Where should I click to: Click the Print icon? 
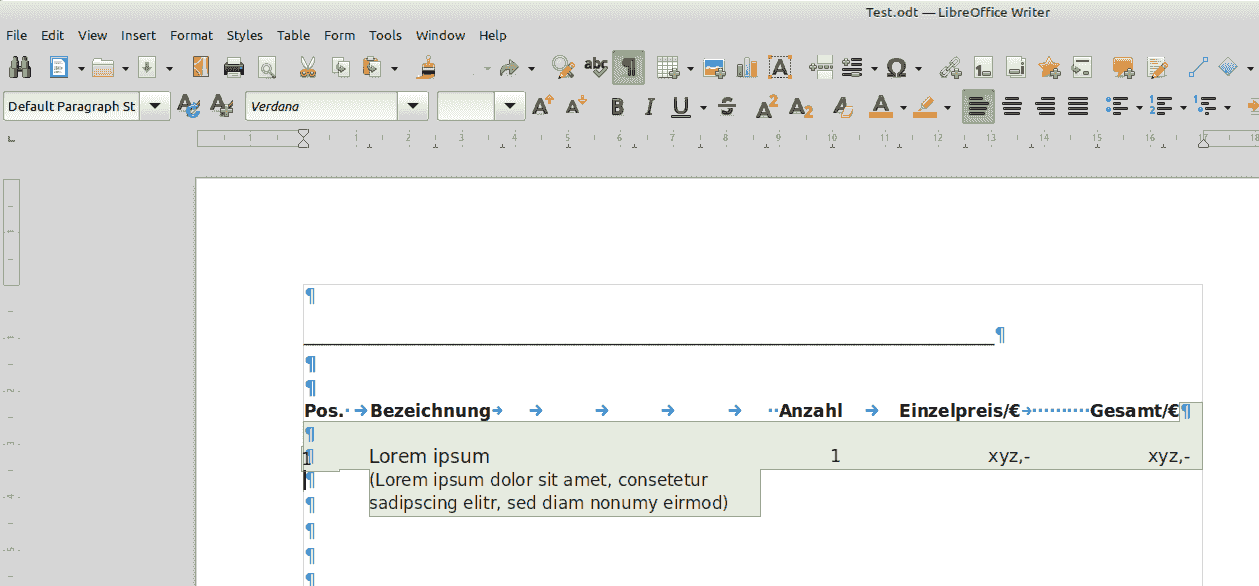point(234,68)
